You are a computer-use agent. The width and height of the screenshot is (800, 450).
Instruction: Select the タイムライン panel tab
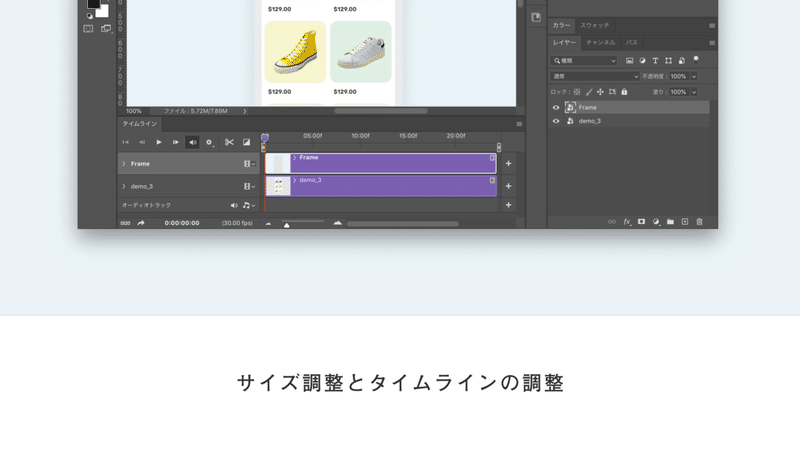click(139, 124)
